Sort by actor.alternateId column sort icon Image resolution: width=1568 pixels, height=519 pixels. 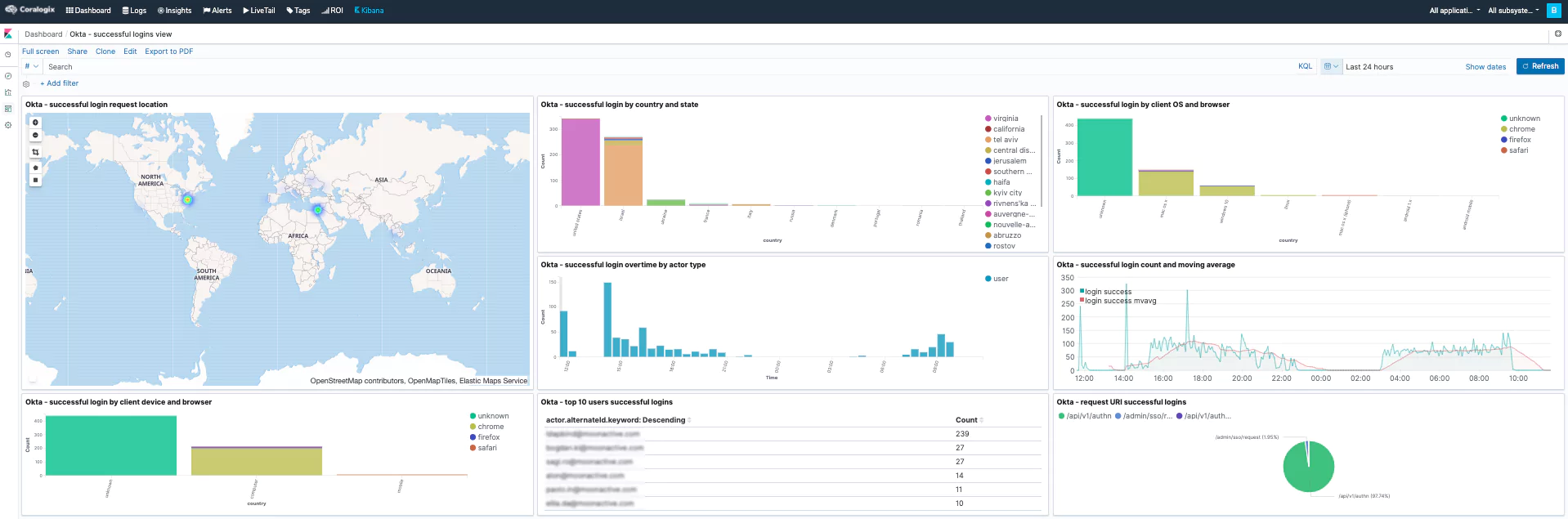click(689, 420)
